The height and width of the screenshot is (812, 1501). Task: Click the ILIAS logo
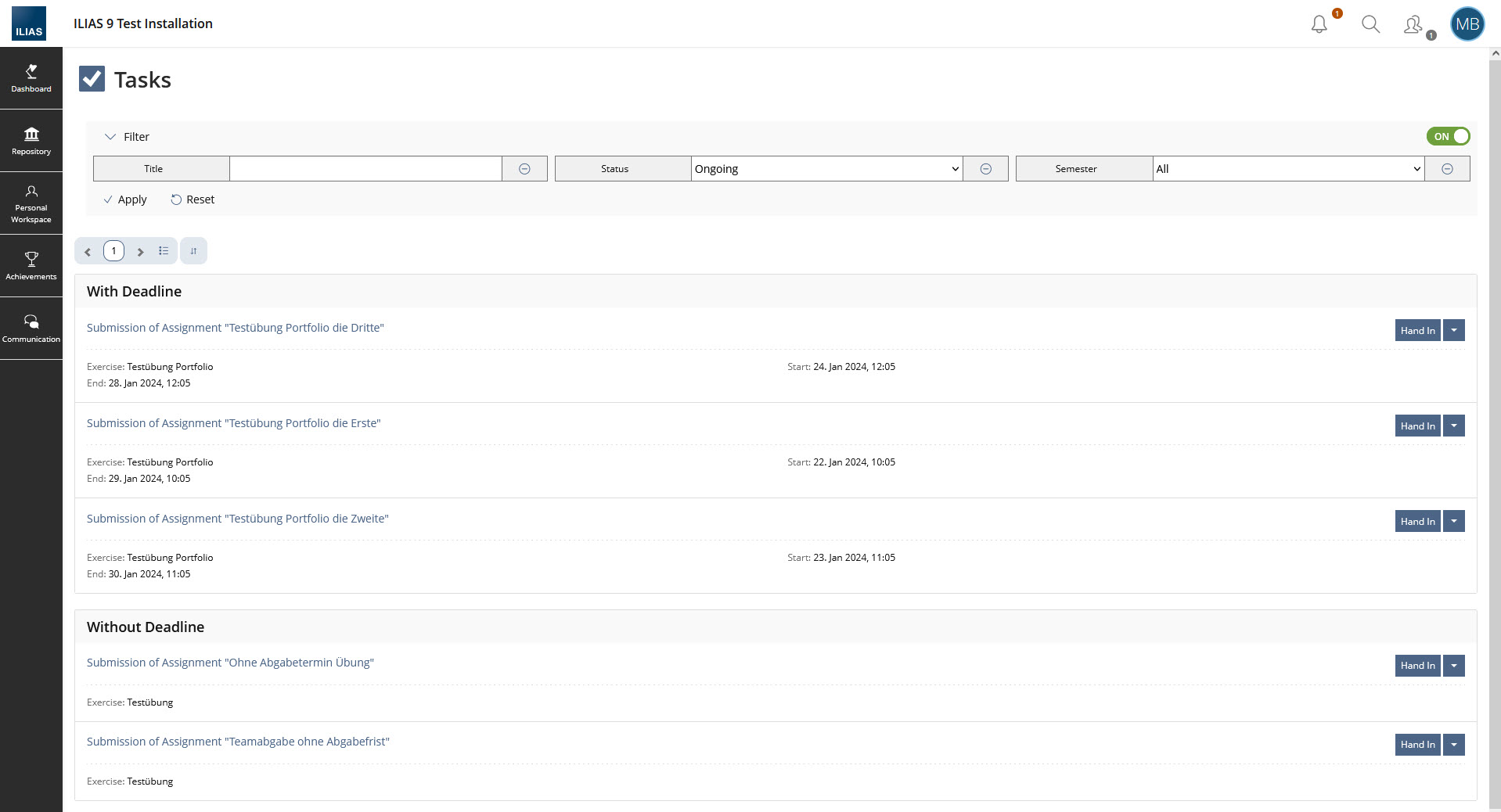click(29, 23)
